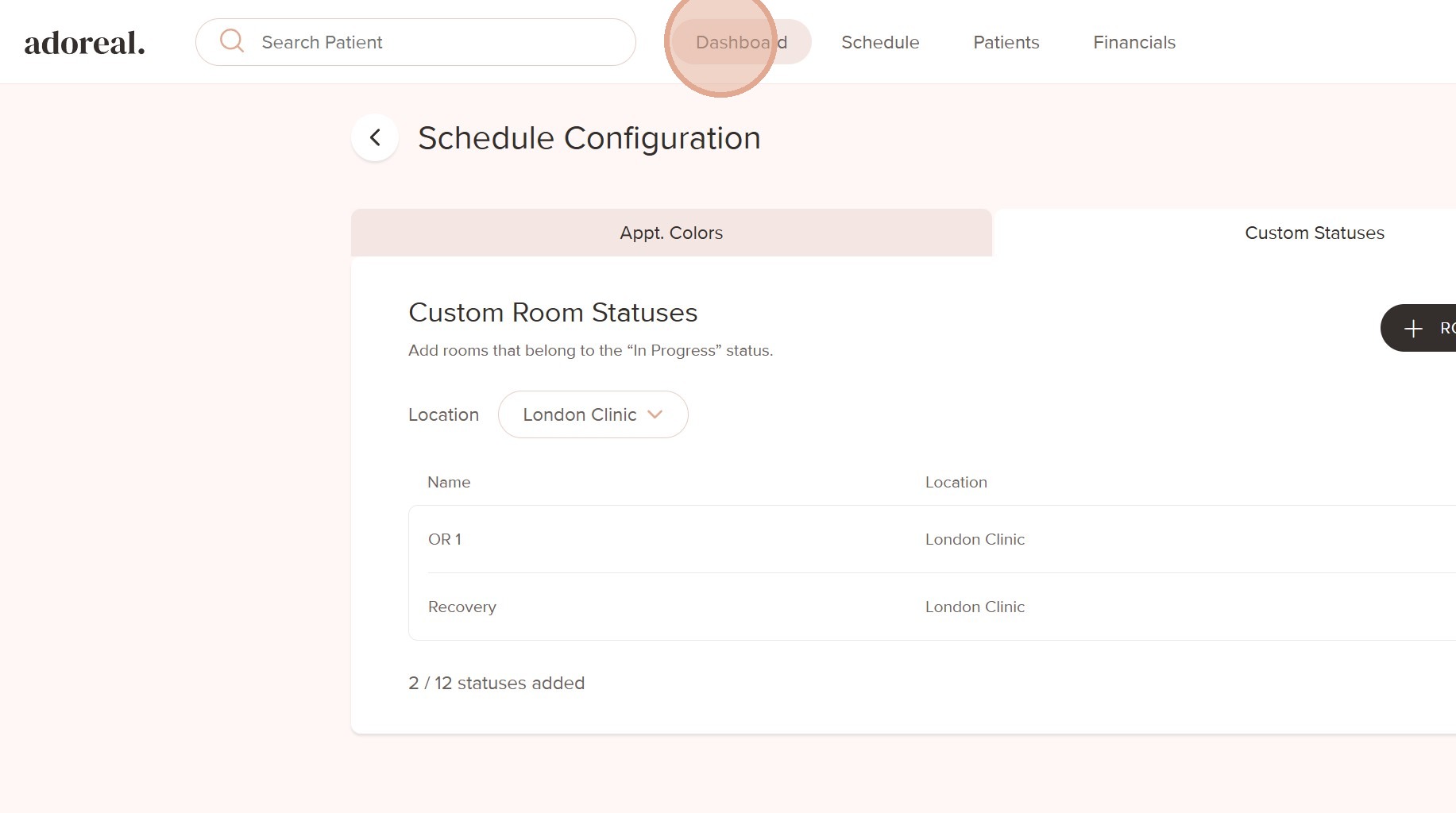Click London Clinic in the Recovery row
The image size is (1456, 813).
click(975, 607)
